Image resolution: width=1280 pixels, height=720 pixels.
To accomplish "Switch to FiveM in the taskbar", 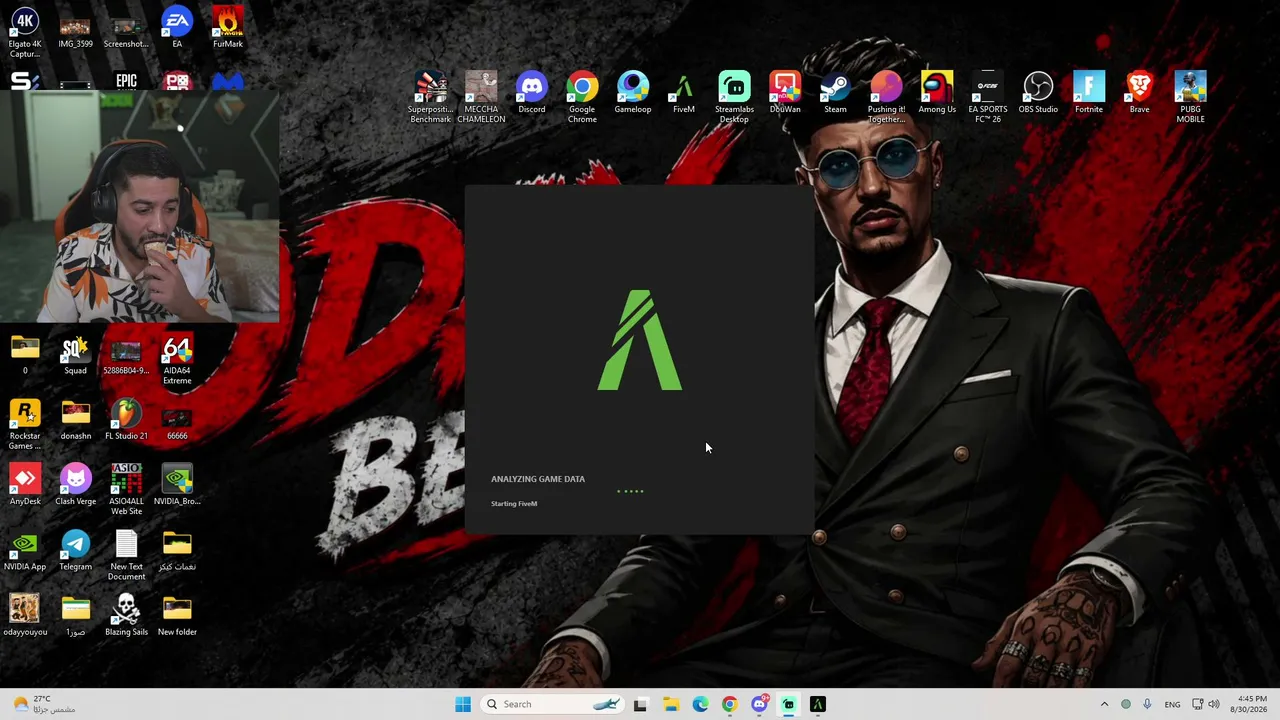I will [818, 704].
